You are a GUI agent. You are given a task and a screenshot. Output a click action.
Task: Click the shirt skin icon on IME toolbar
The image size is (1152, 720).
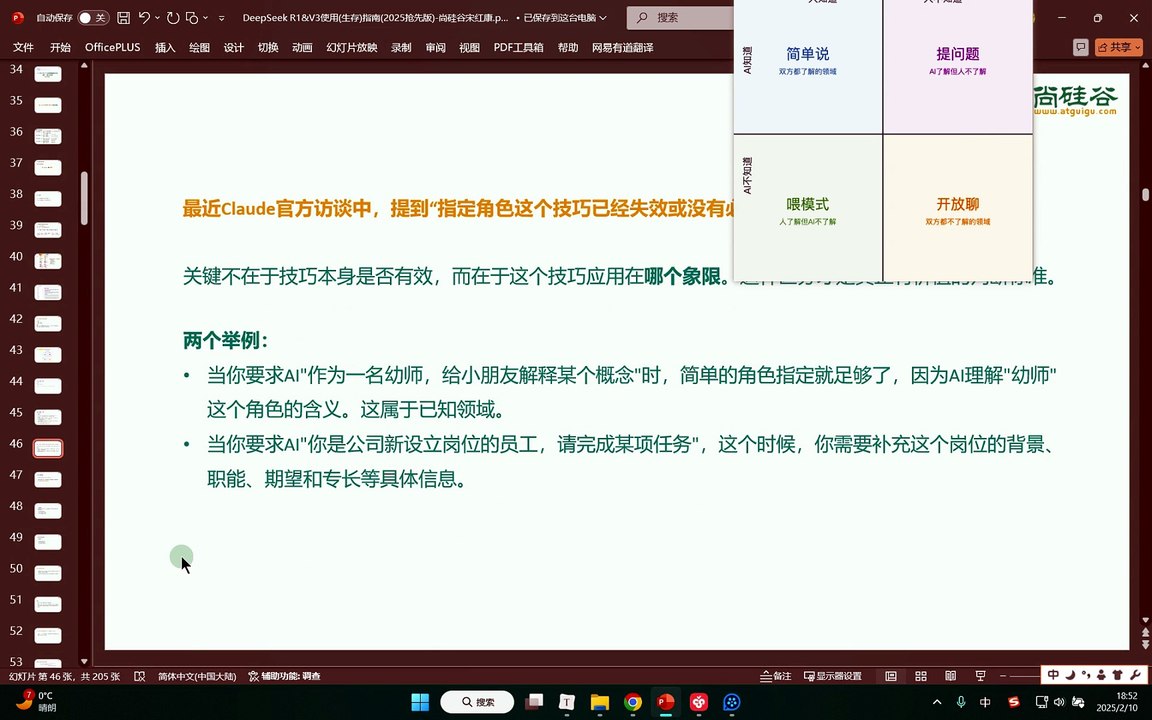tap(1118, 674)
